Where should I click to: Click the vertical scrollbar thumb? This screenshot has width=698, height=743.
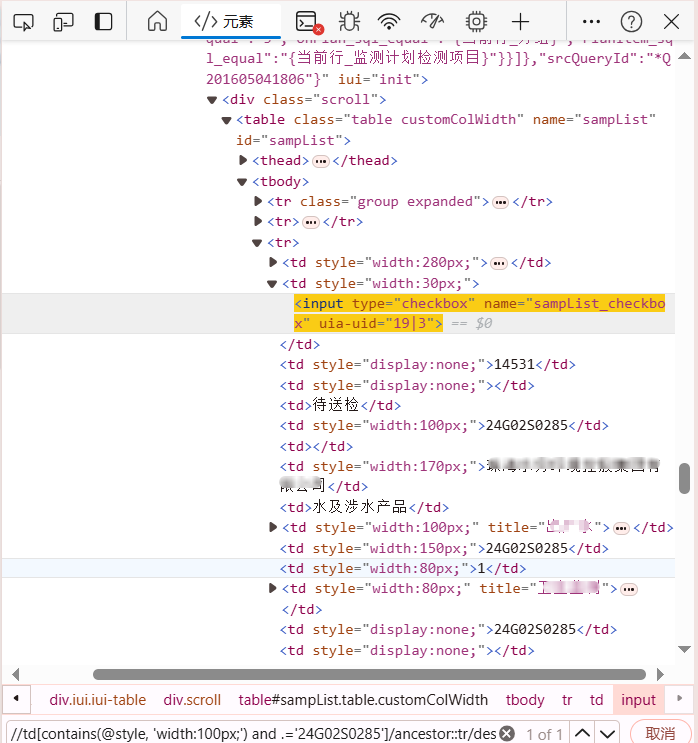[684, 478]
